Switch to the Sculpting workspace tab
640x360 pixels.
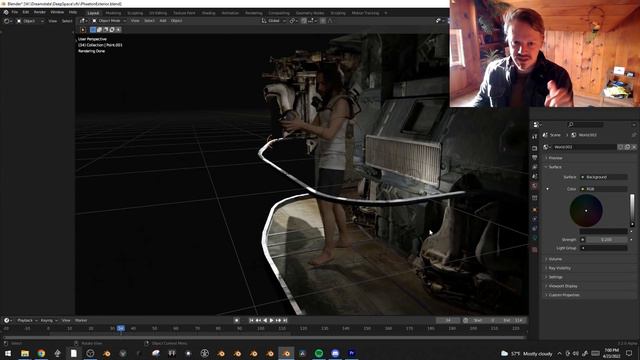coord(135,13)
